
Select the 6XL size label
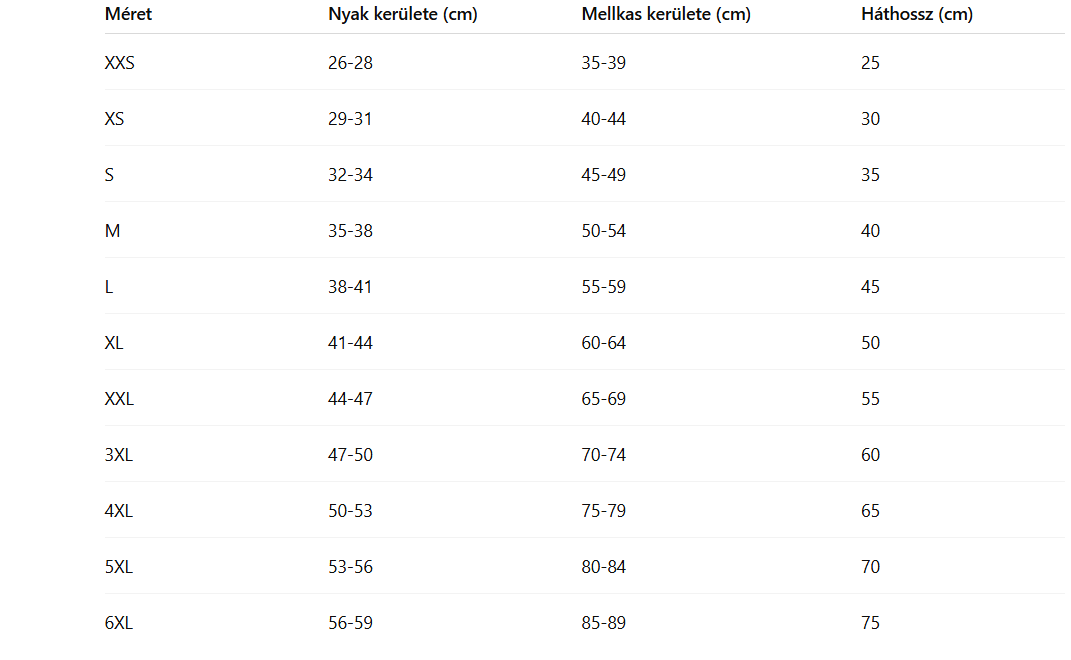(x=119, y=623)
